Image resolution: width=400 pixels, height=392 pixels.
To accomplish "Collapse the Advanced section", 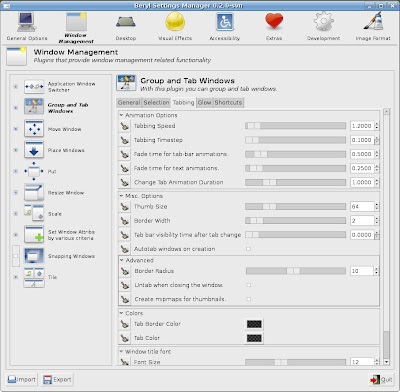I will click(122, 260).
